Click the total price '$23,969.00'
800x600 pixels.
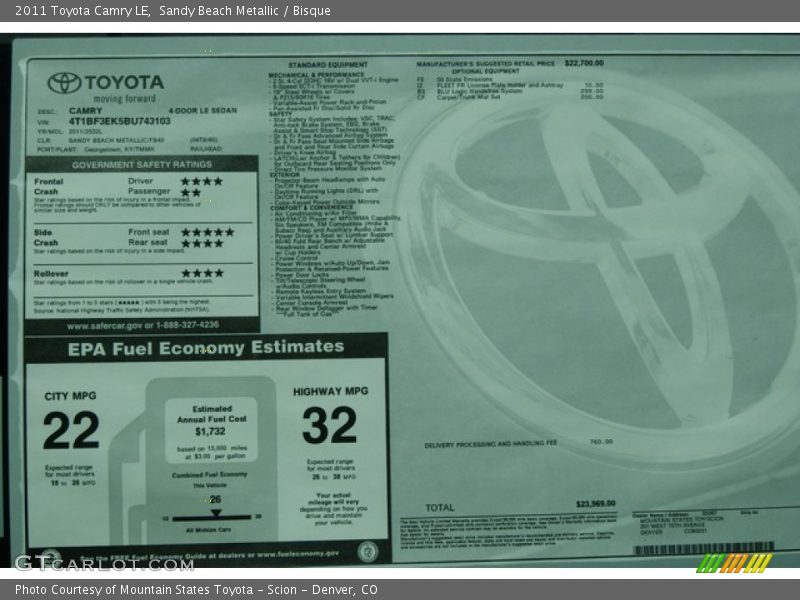(x=596, y=504)
